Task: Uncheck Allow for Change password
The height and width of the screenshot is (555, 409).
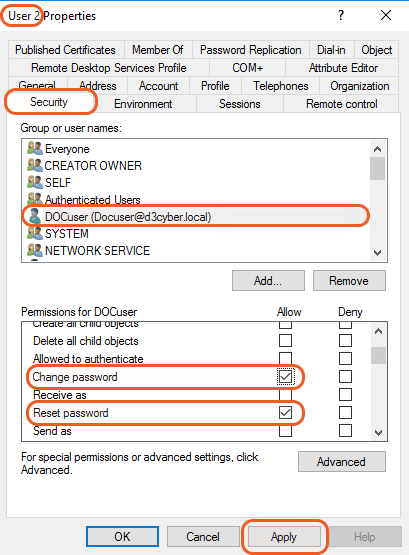Action: (285, 377)
